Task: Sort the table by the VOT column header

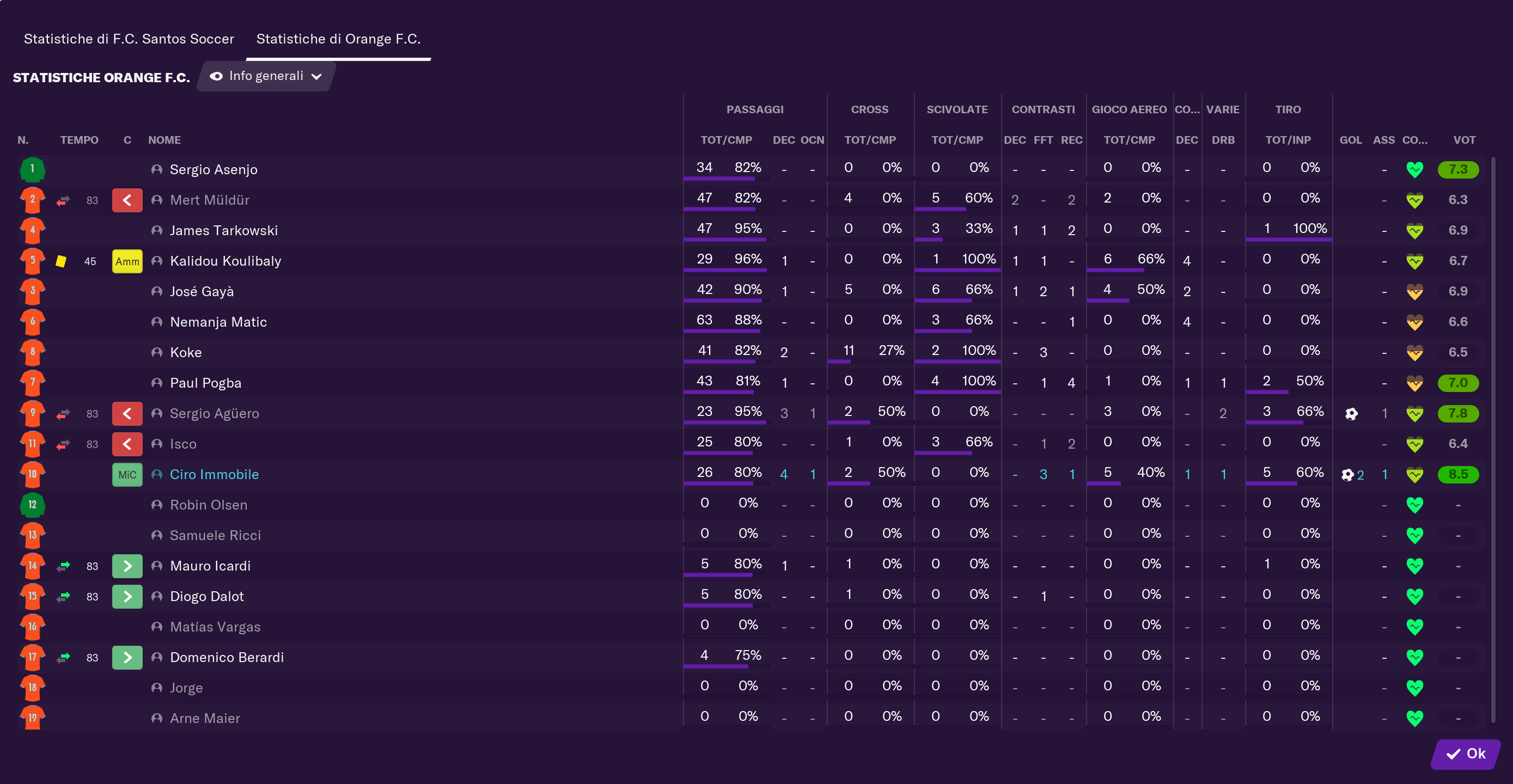Action: (x=1463, y=140)
